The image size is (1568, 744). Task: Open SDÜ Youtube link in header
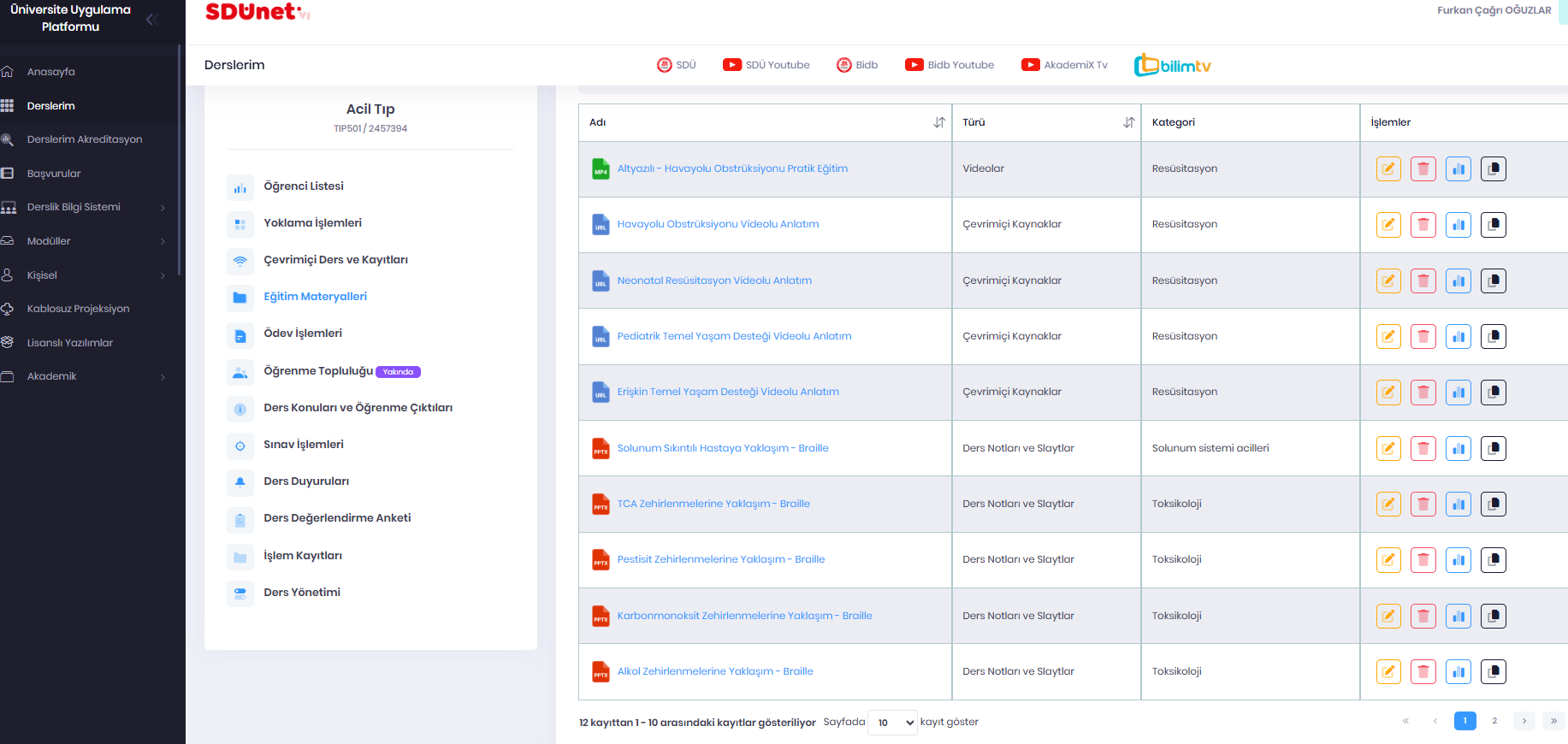pyautogui.click(x=766, y=65)
